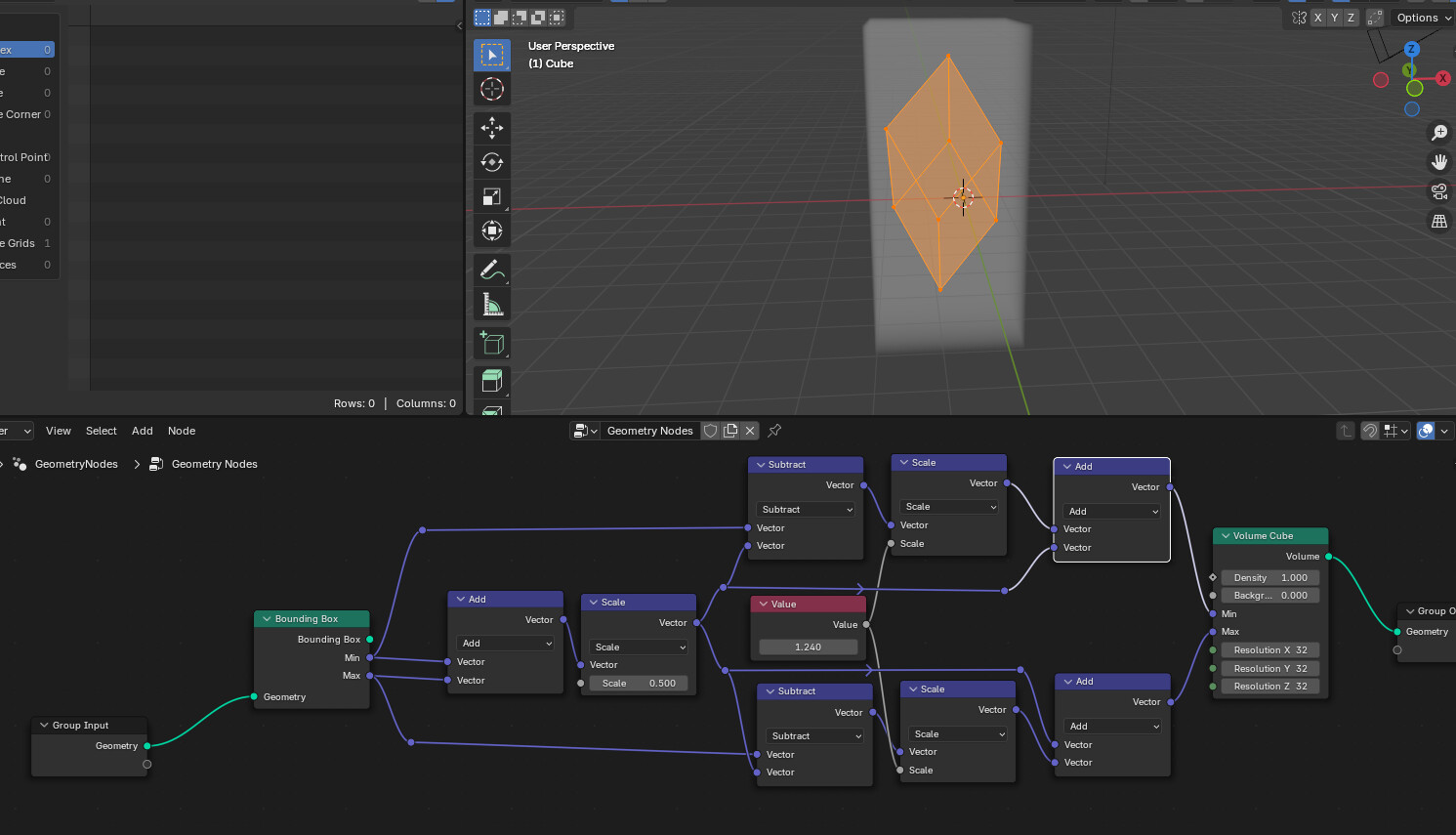
Task: Open the Select menu in node editor
Action: (x=101, y=431)
